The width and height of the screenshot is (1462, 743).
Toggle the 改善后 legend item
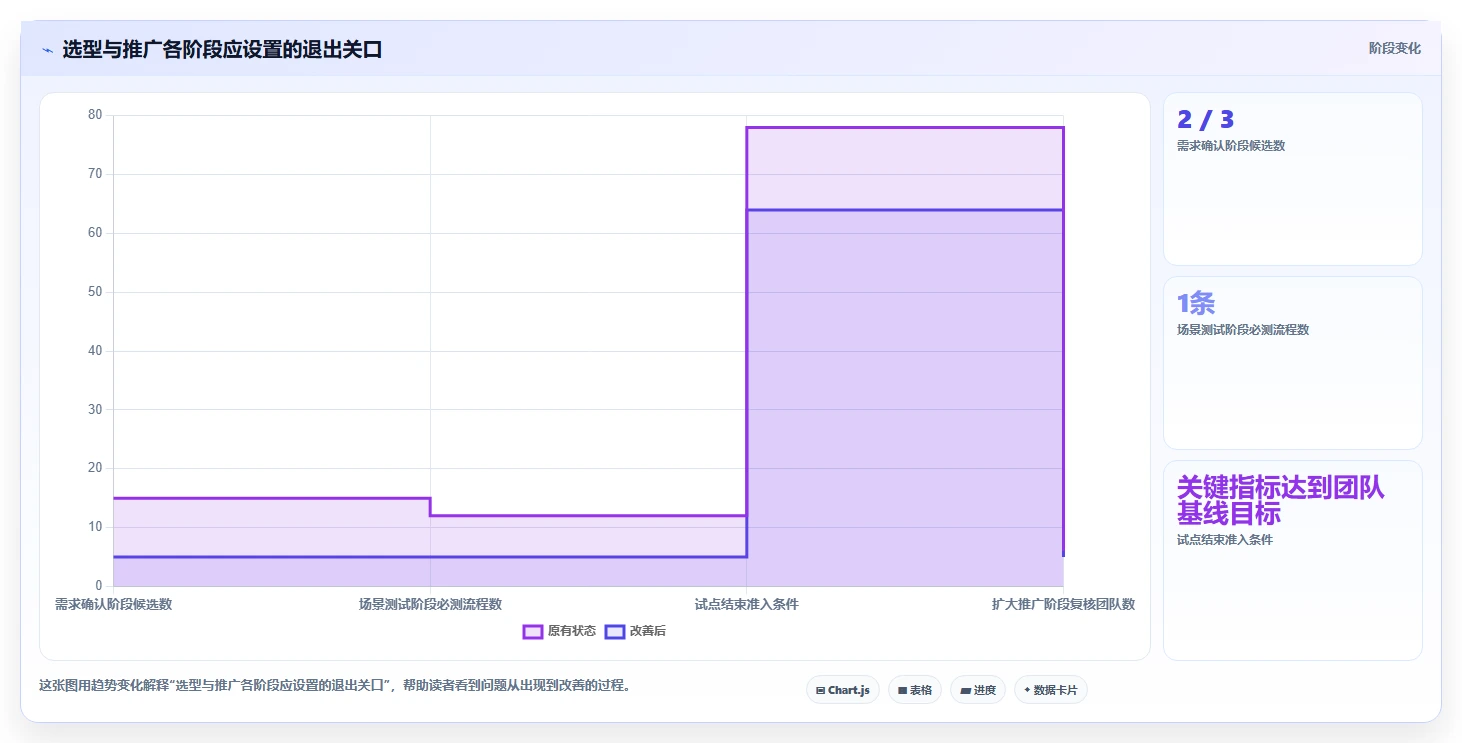(x=636, y=631)
